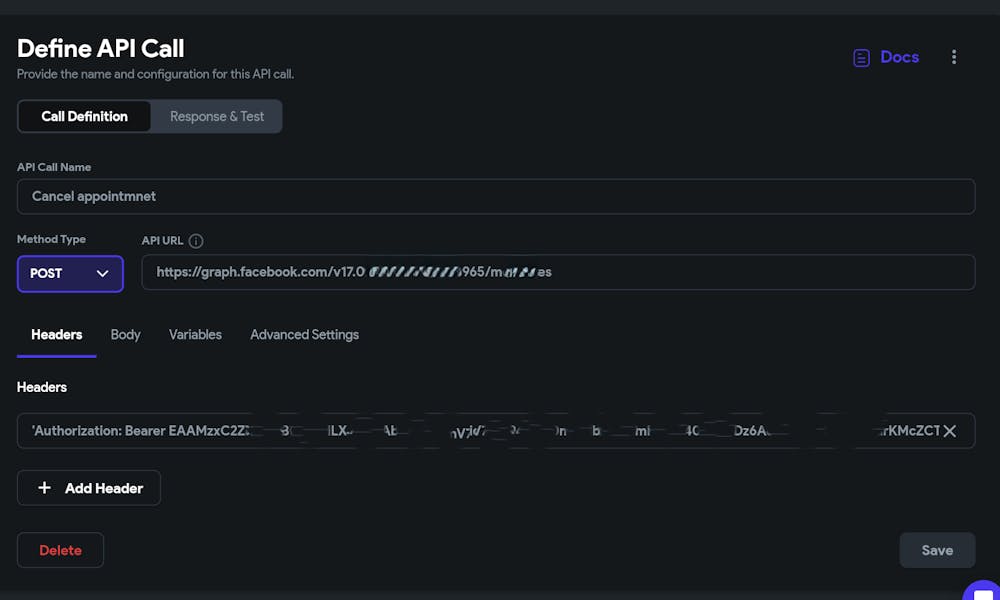Open the chat widget bubble icon

[x=982, y=590]
